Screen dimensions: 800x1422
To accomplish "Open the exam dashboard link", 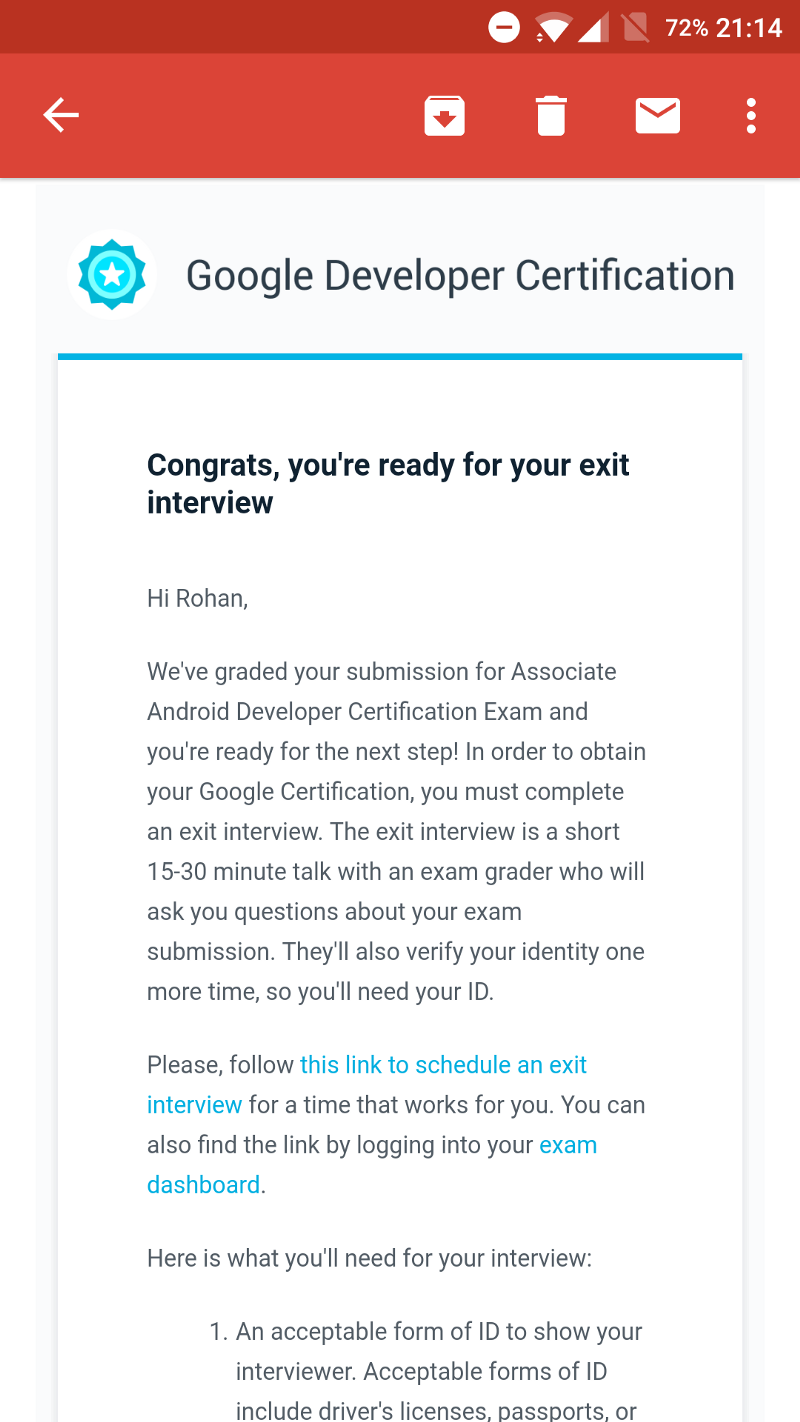I will (567, 1145).
